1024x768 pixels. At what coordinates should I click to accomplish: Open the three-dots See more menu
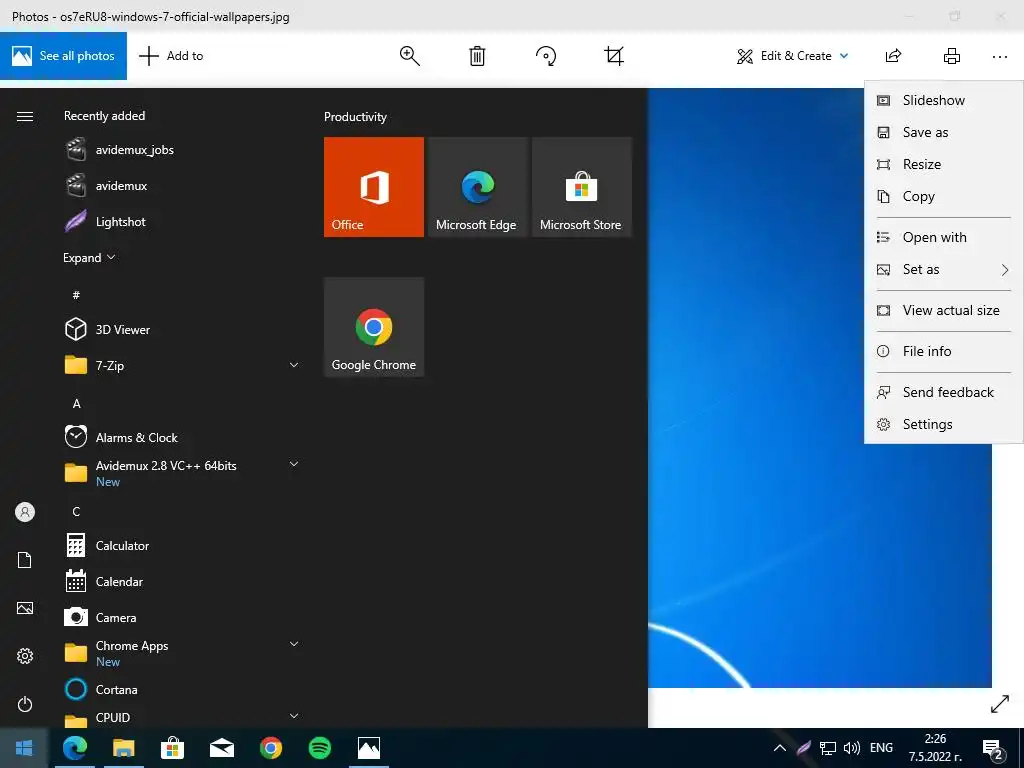[x=999, y=57]
